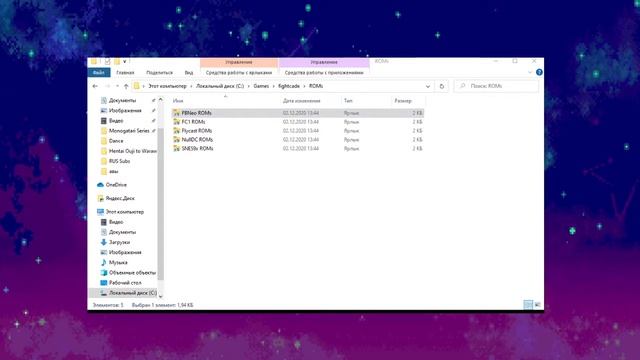Image resolution: width=640 pixels, height=360 pixels.
Task: Open Monogatari Series folder in sidebar
Action: 129,131
